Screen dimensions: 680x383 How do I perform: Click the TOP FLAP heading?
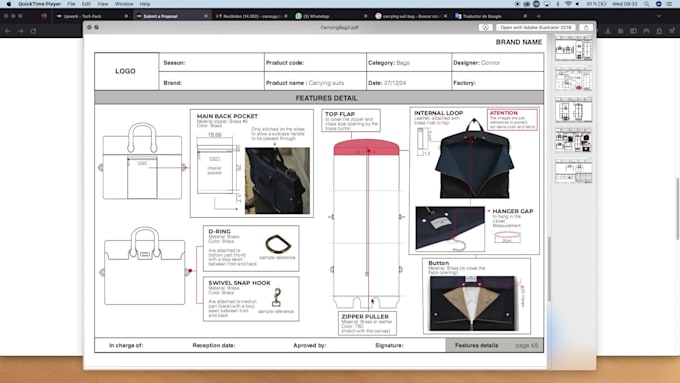[340, 114]
